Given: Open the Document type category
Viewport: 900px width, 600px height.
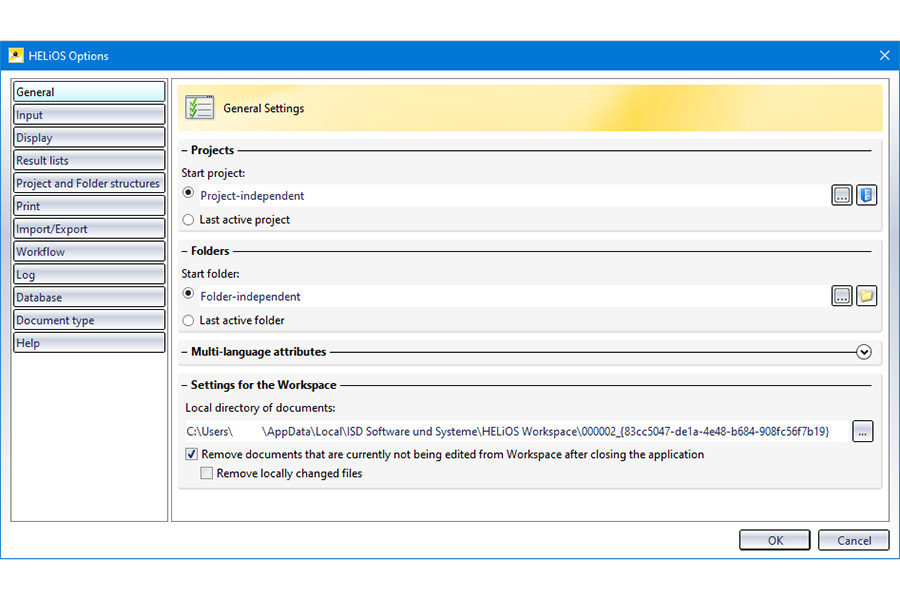Looking at the screenshot, I should (x=89, y=320).
